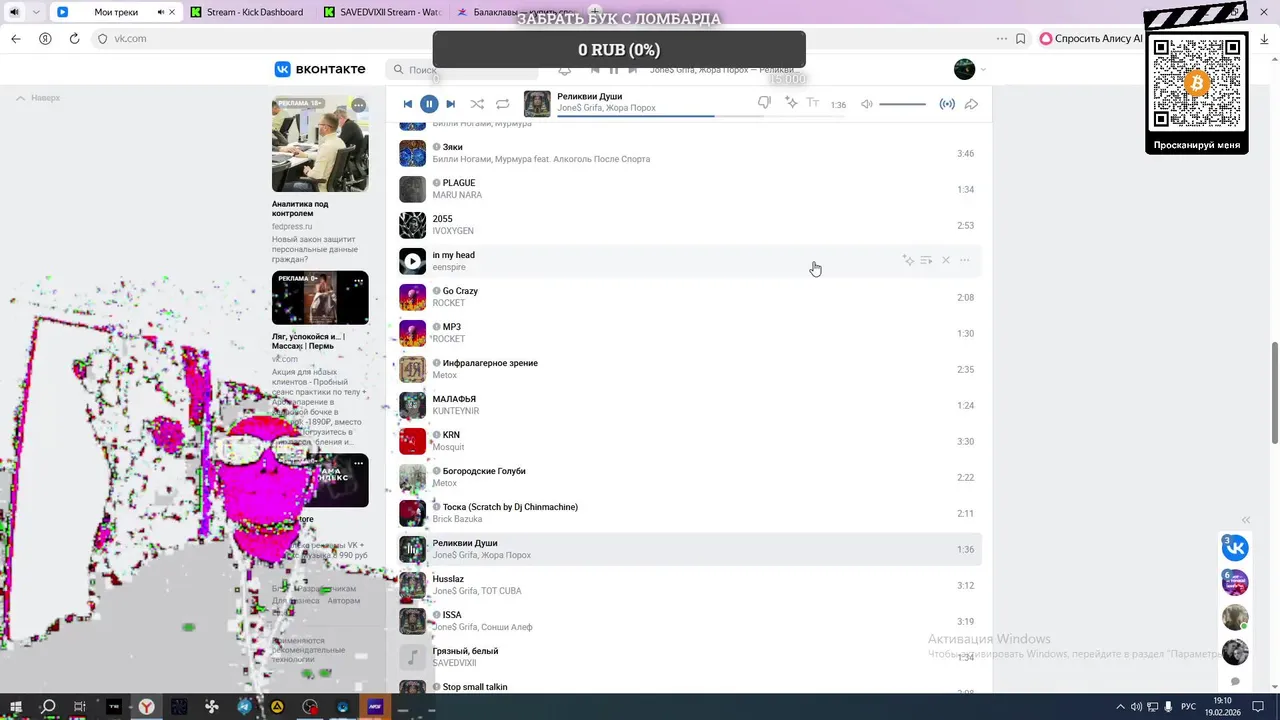Open artist Brick Bazuka link

[x=457, y=519]
